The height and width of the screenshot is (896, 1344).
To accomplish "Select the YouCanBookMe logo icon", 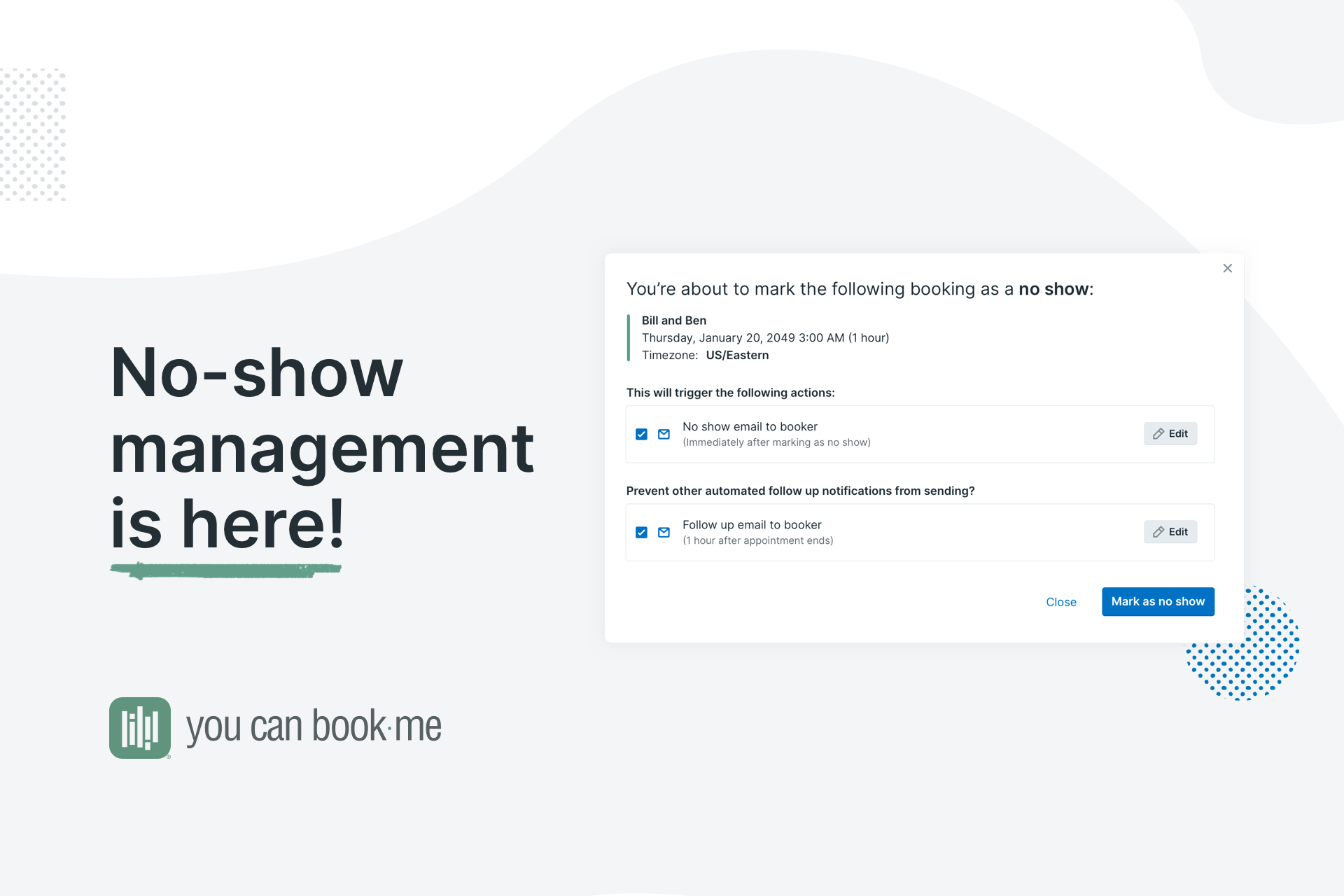I will (x=139, y=727).
